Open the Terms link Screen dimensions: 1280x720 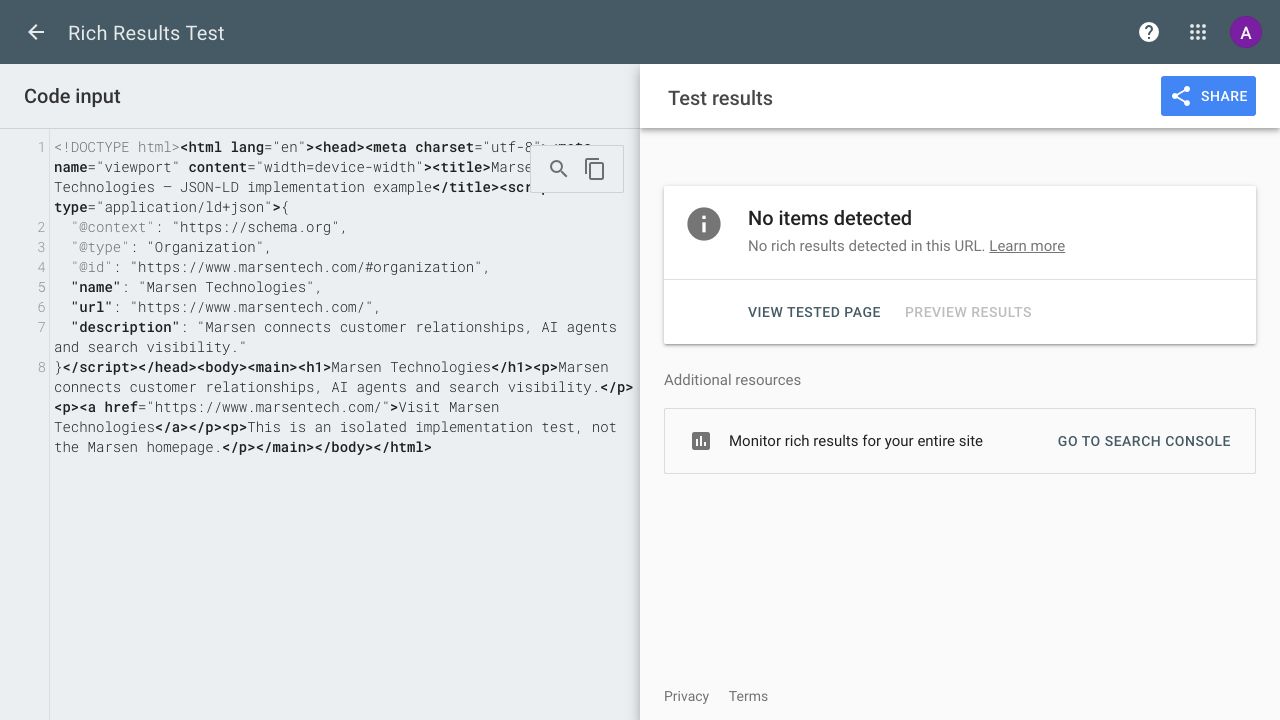click(748, 696)
